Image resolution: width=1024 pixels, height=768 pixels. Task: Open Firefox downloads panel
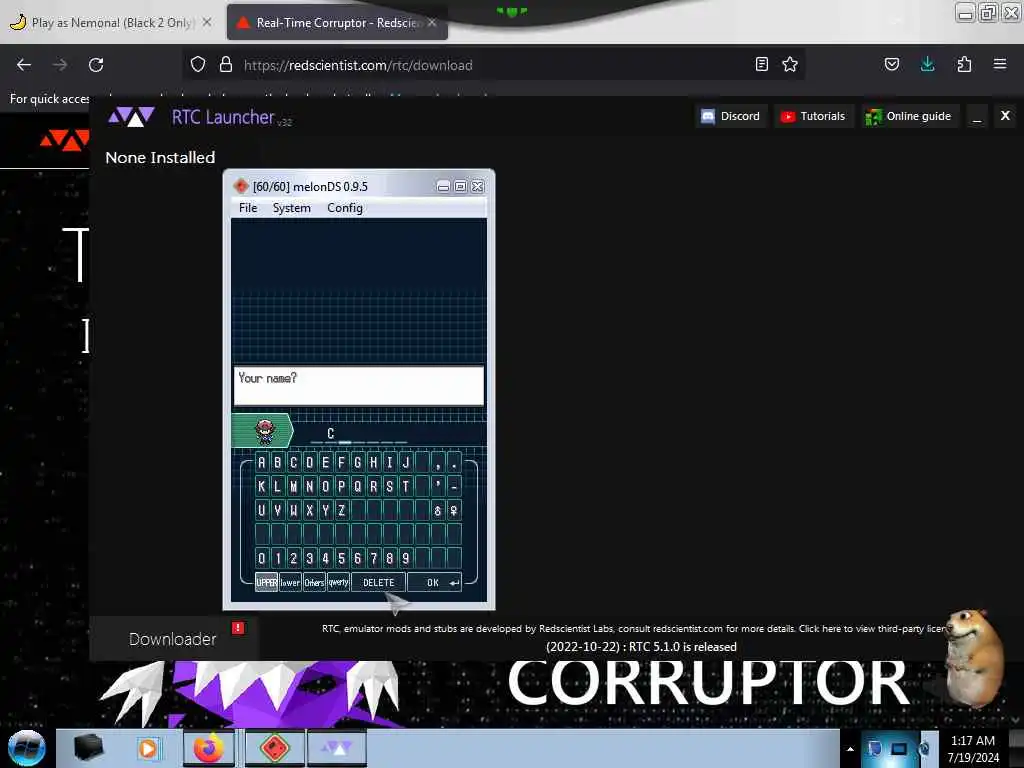pyautogui.click(x=927, y=64)
